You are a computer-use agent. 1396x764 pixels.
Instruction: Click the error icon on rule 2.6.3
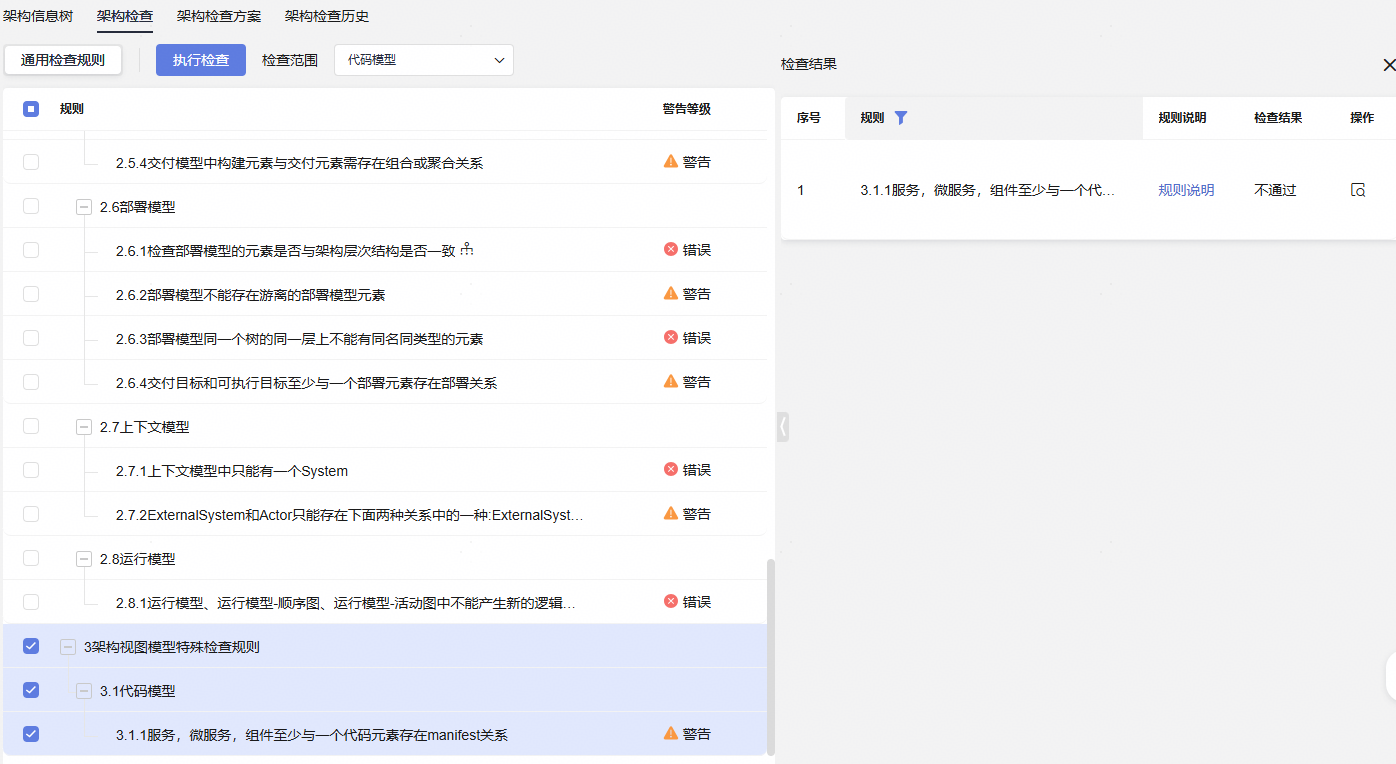671,338
